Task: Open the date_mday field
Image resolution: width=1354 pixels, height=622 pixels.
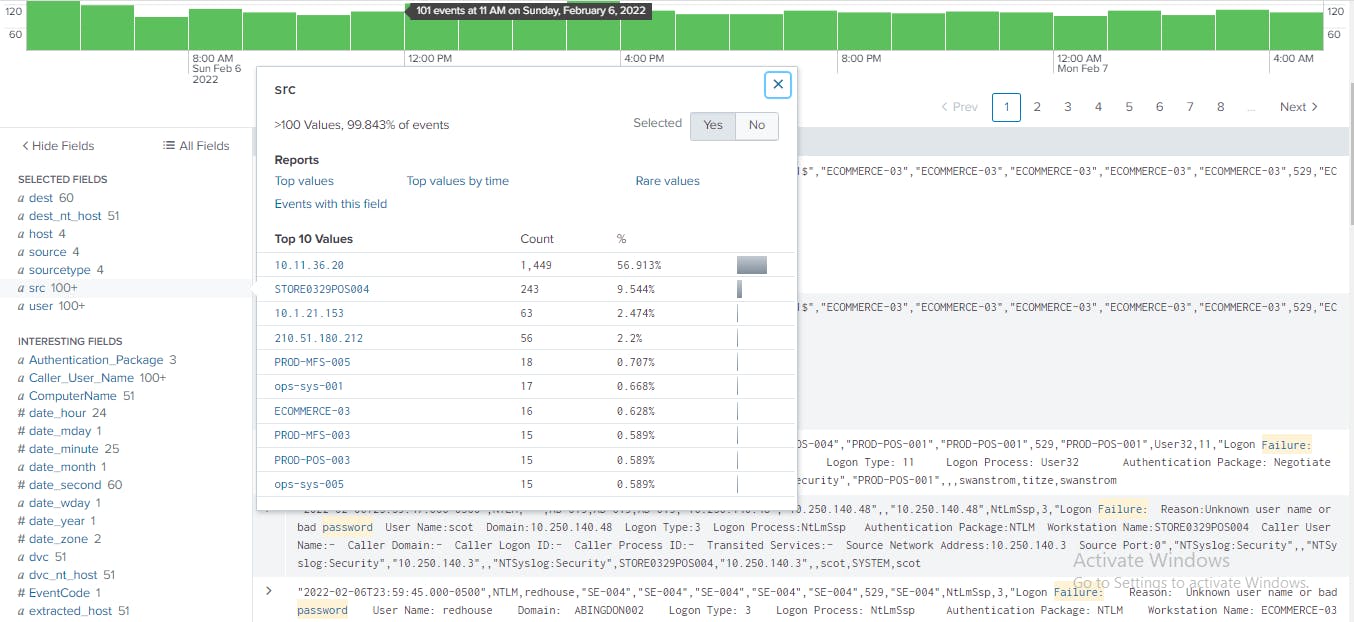Action: (61, 431)
